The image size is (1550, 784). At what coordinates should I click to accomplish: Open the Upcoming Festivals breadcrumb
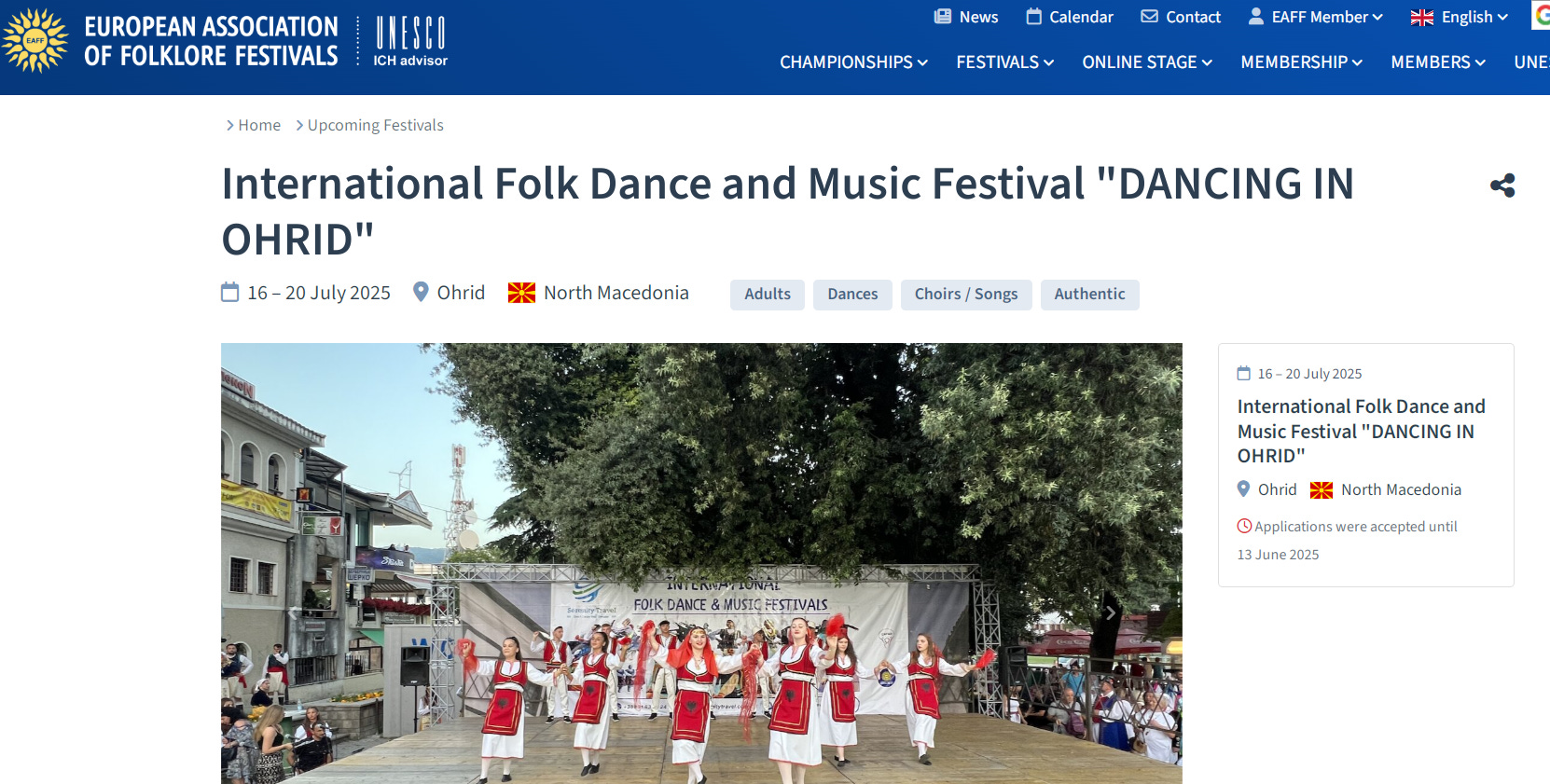coord(375,125)
